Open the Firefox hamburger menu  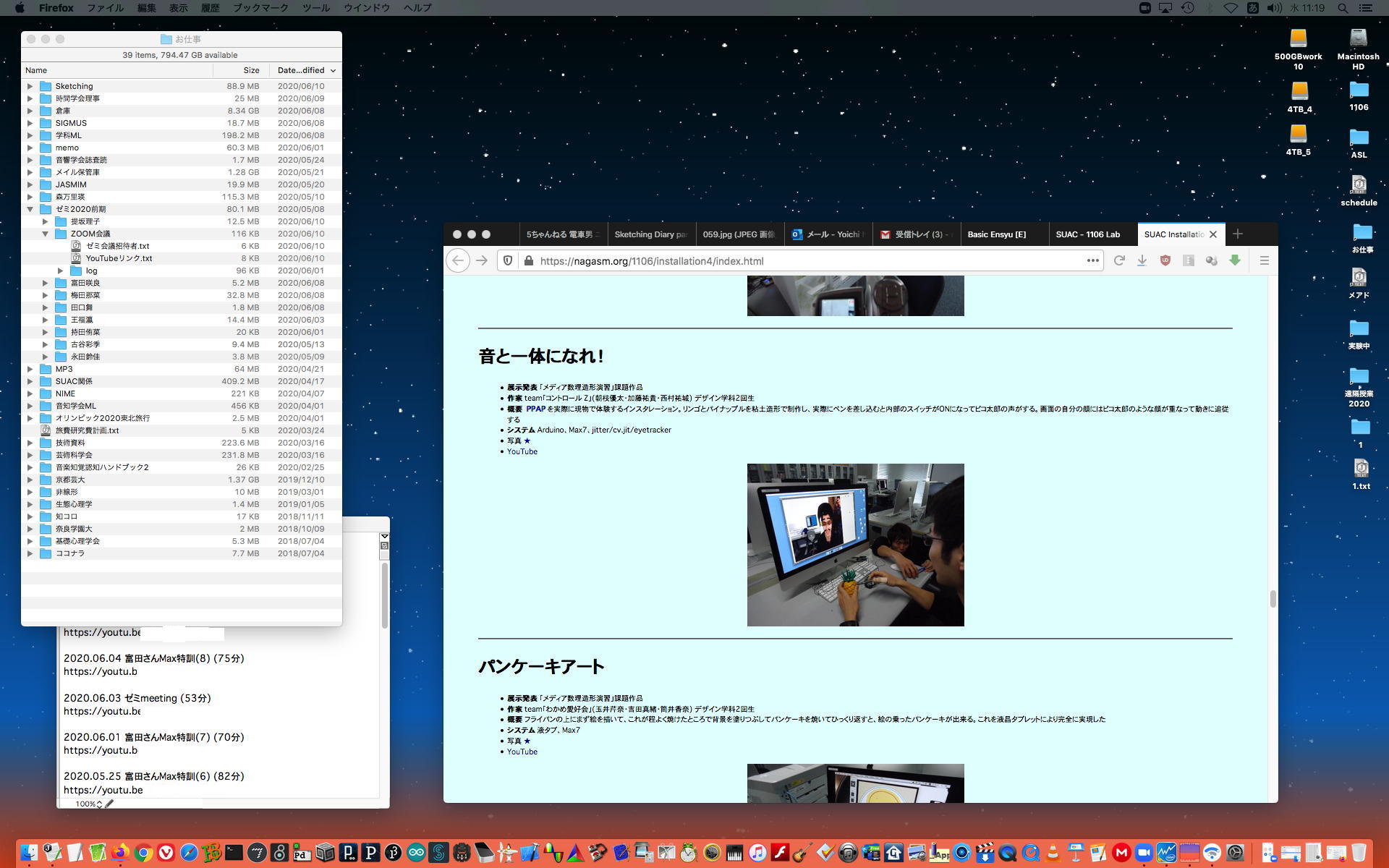coord(1264,260)
